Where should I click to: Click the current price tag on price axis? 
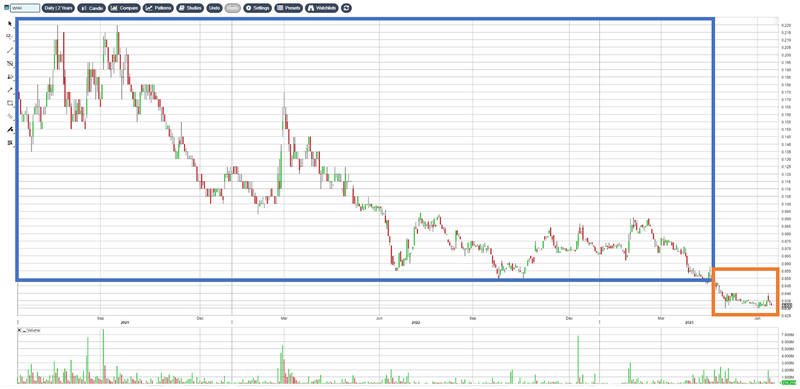click(788, 305)
